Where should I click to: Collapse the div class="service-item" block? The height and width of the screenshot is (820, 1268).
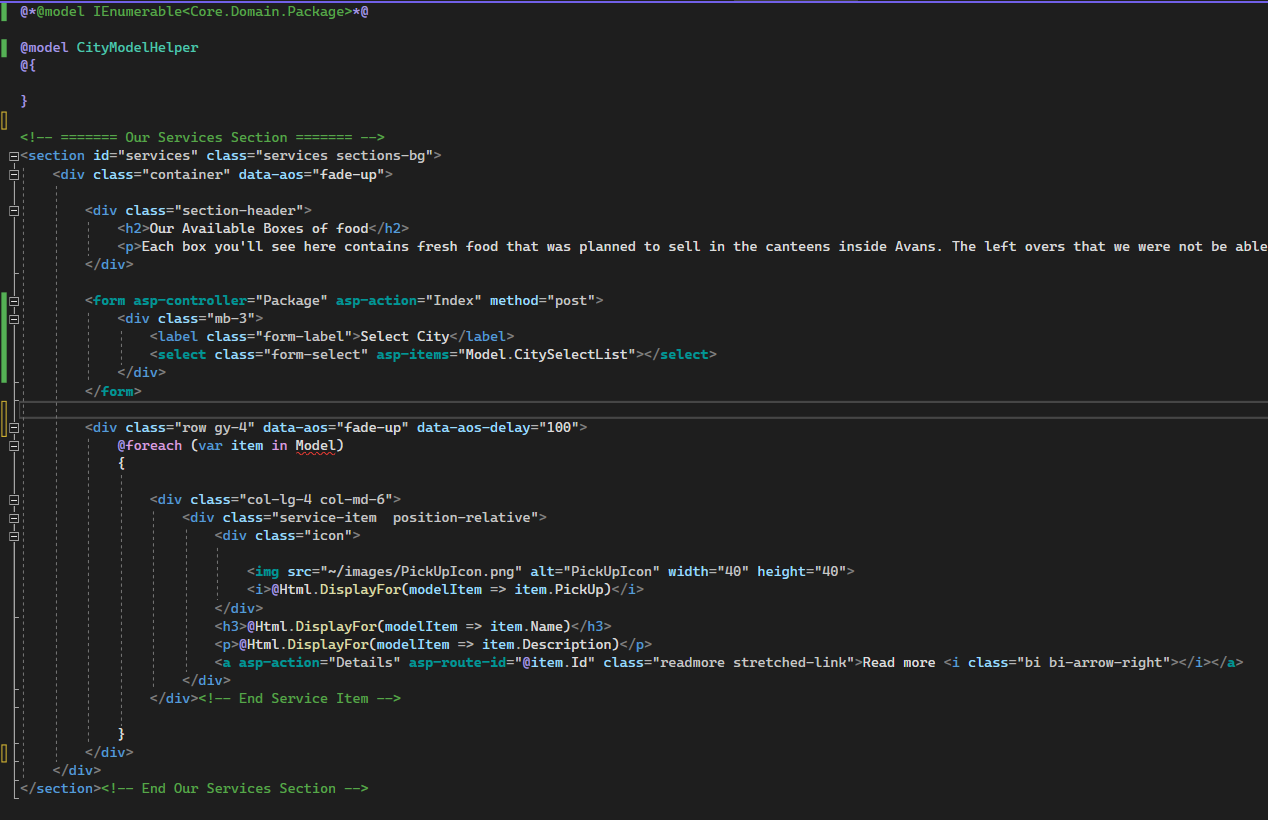pos(13,518)
